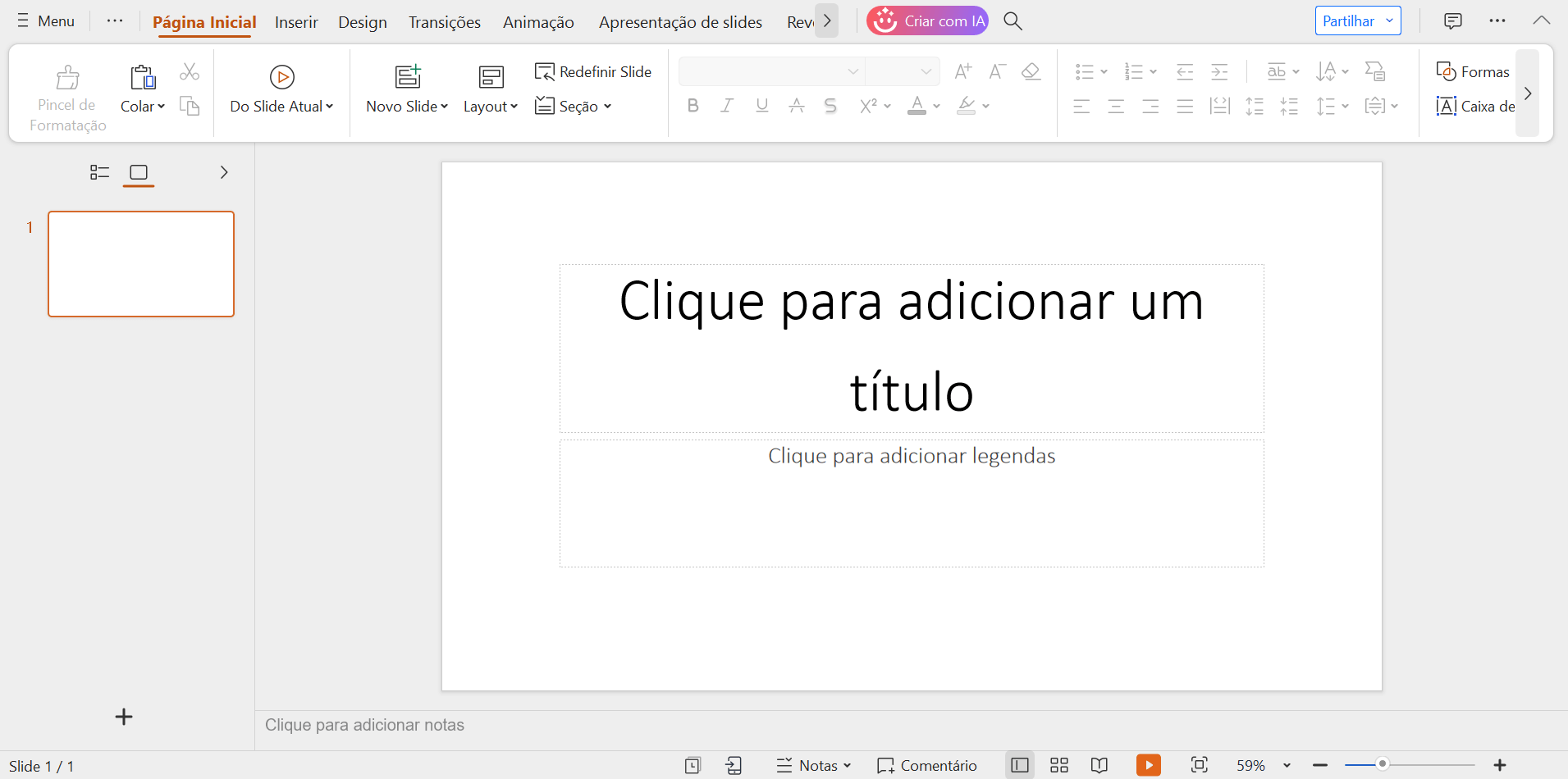Open the Transições ribbon tab
The height and width of the screenshot is (779, 1568).
pyautogui.click(x=444, y=21)
